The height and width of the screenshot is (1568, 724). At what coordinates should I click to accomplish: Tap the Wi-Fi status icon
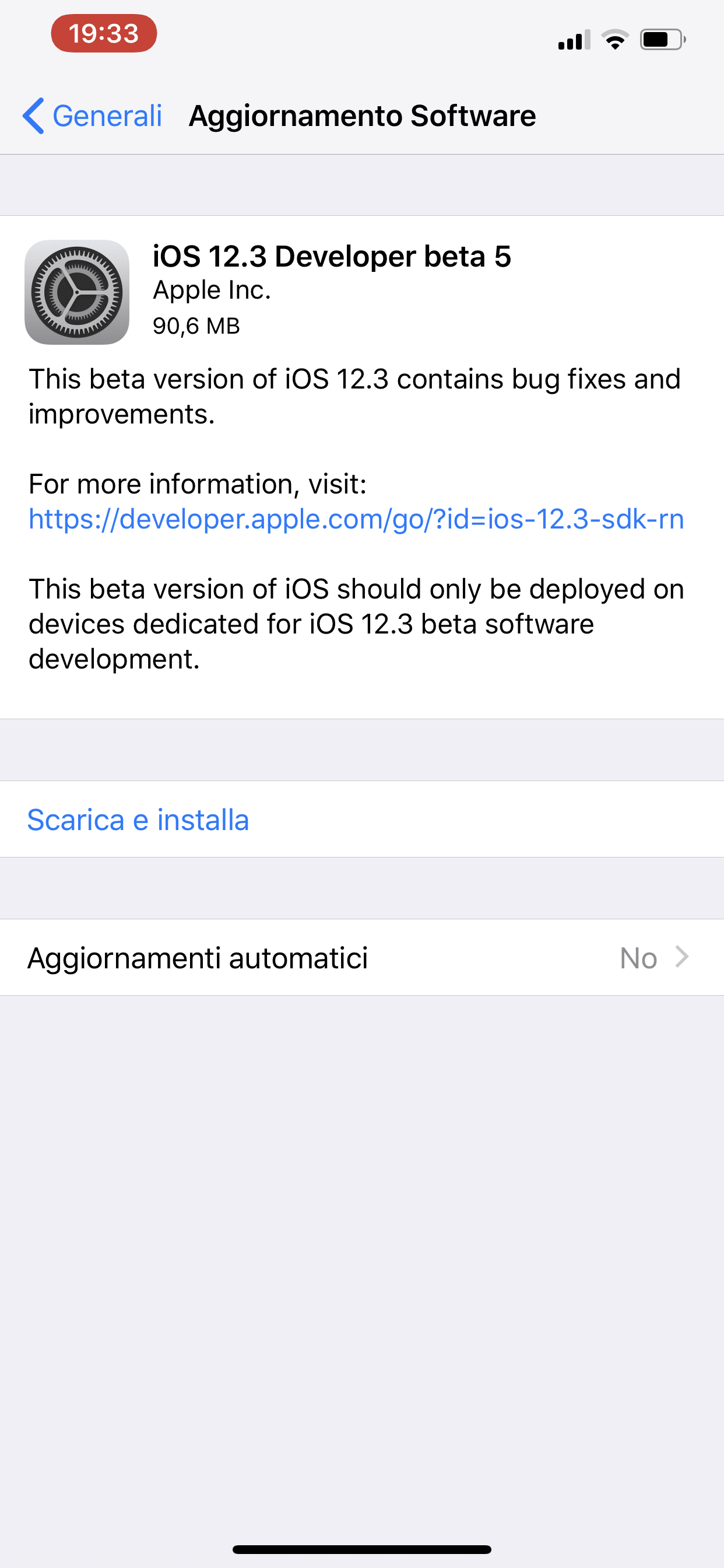[615, 40]
